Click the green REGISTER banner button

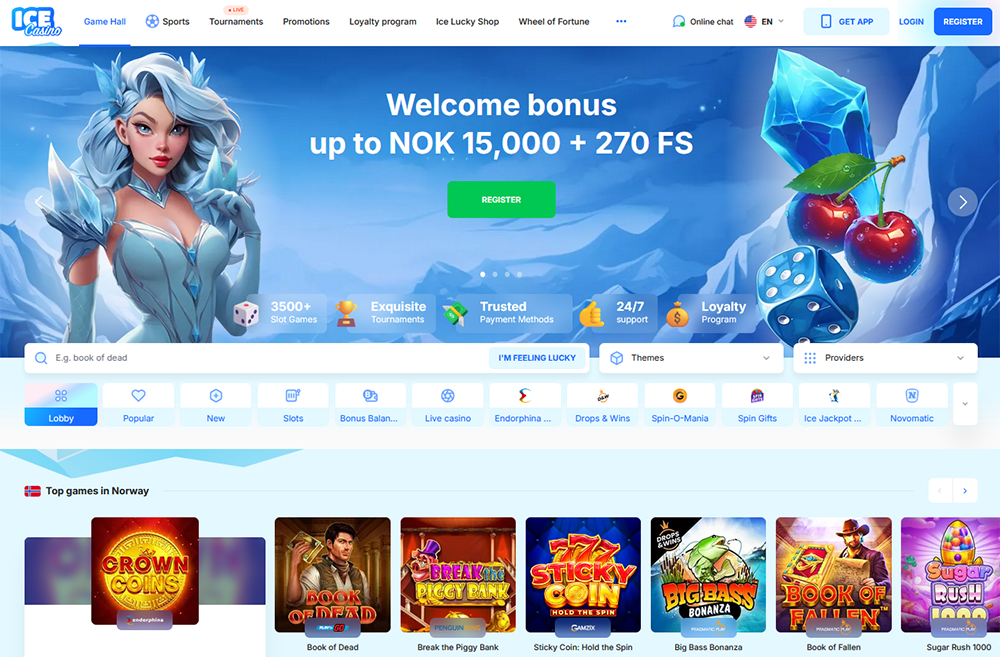coord(501,200)
